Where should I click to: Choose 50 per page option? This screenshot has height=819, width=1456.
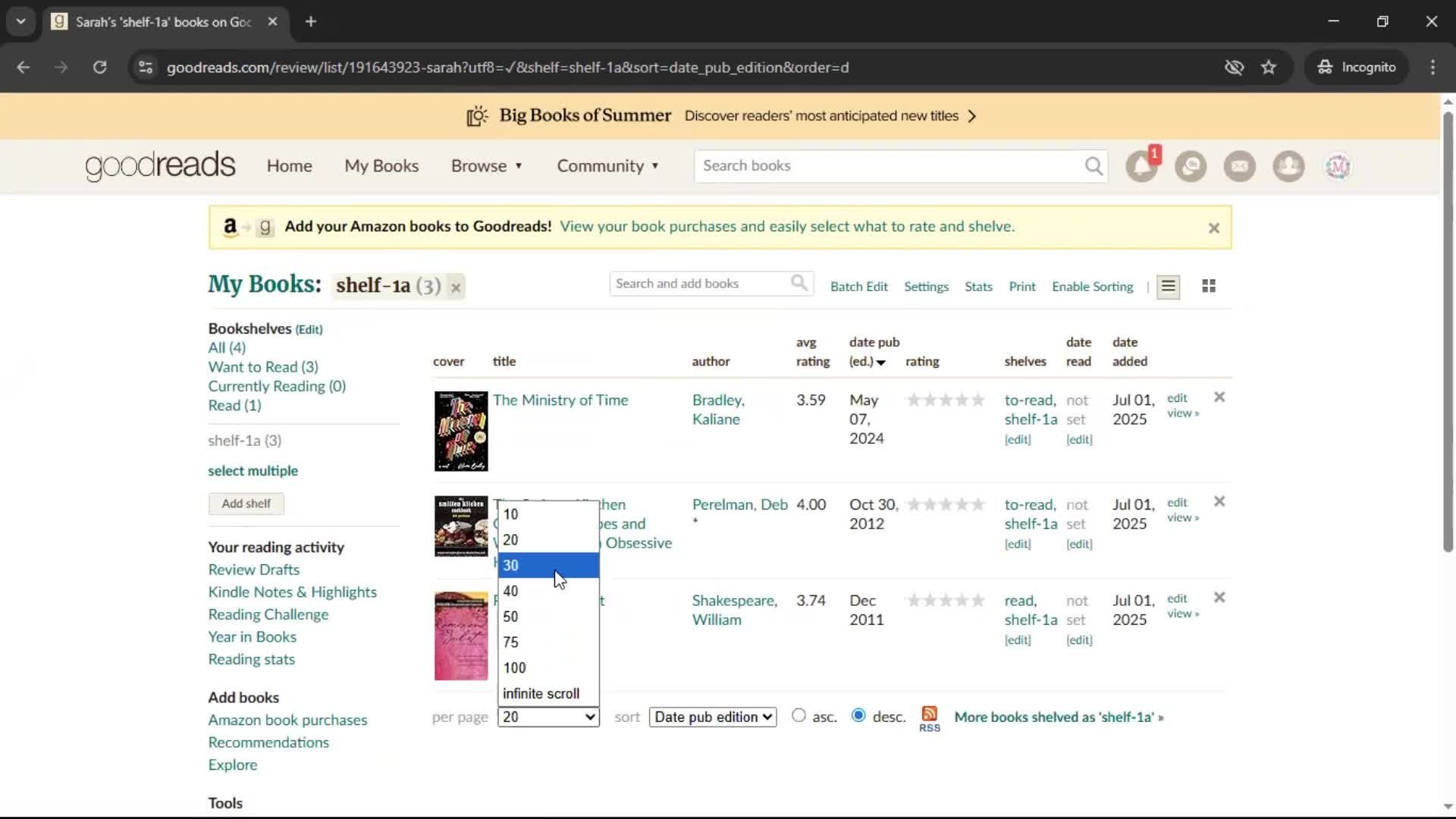click(x=548, y=617)
